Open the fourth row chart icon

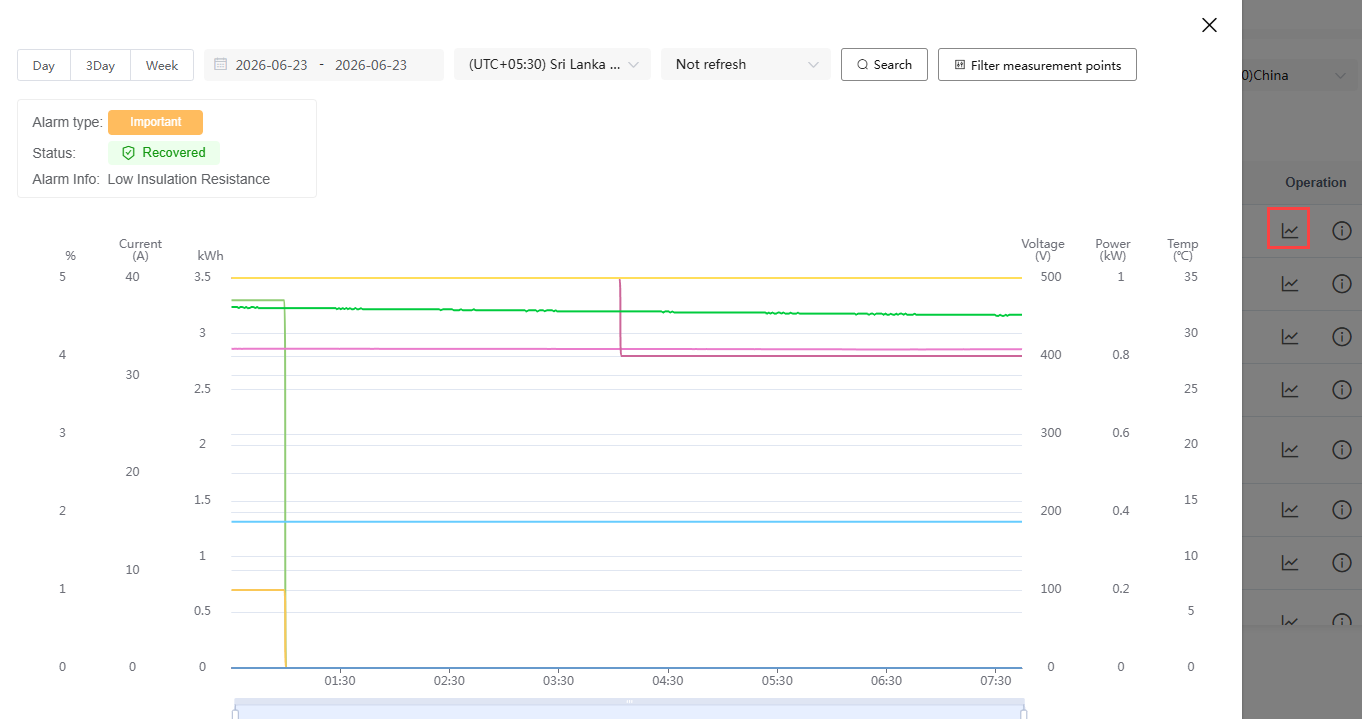tap(1290, 390)
